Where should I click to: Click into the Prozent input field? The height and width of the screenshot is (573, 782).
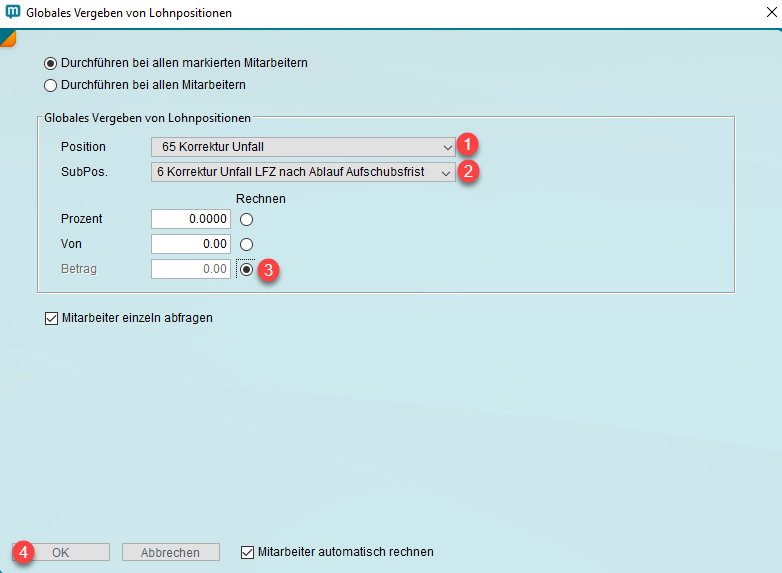191,219
